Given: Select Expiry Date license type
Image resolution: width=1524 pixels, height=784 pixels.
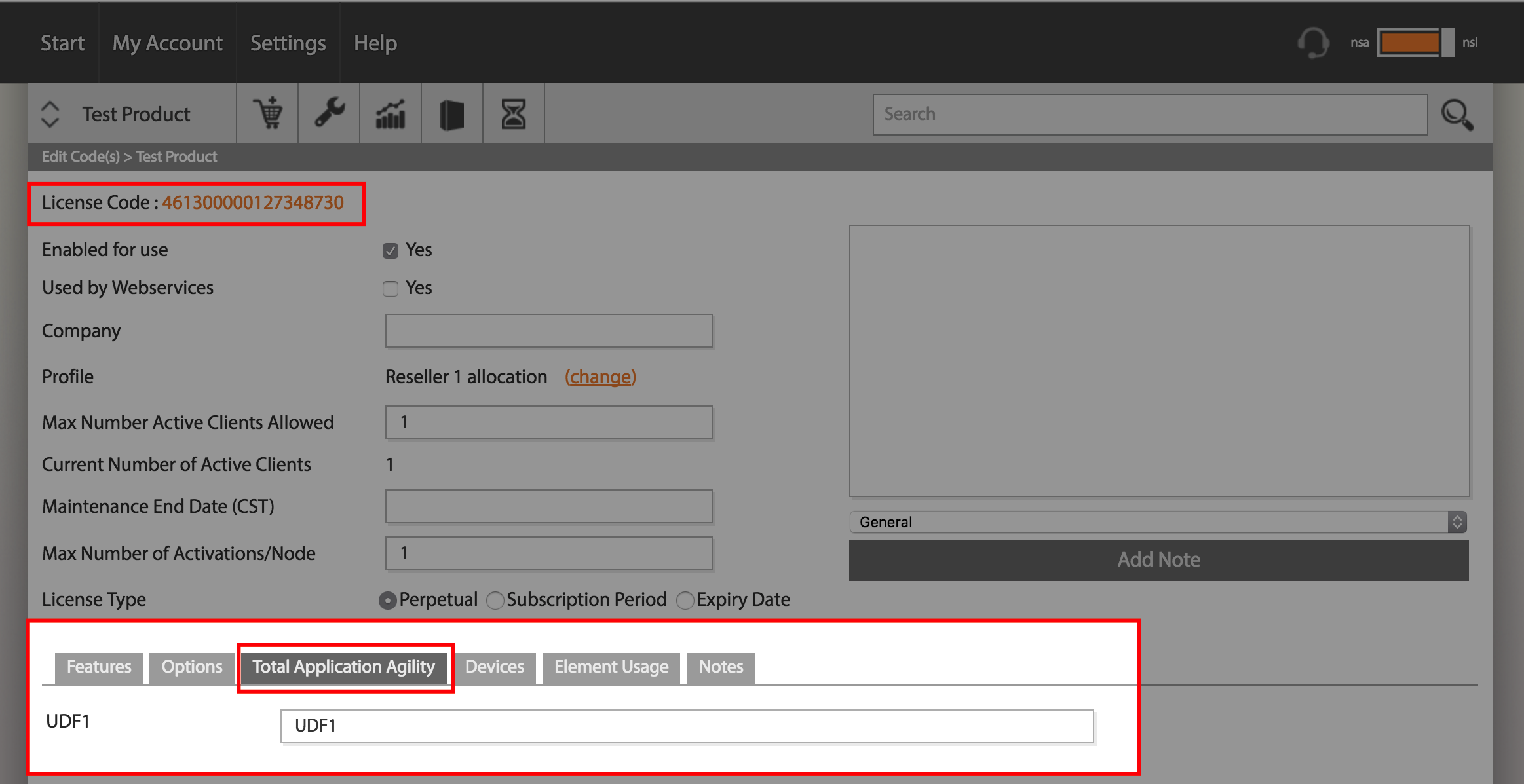Looking at the screenshot, I should point(685,601).
